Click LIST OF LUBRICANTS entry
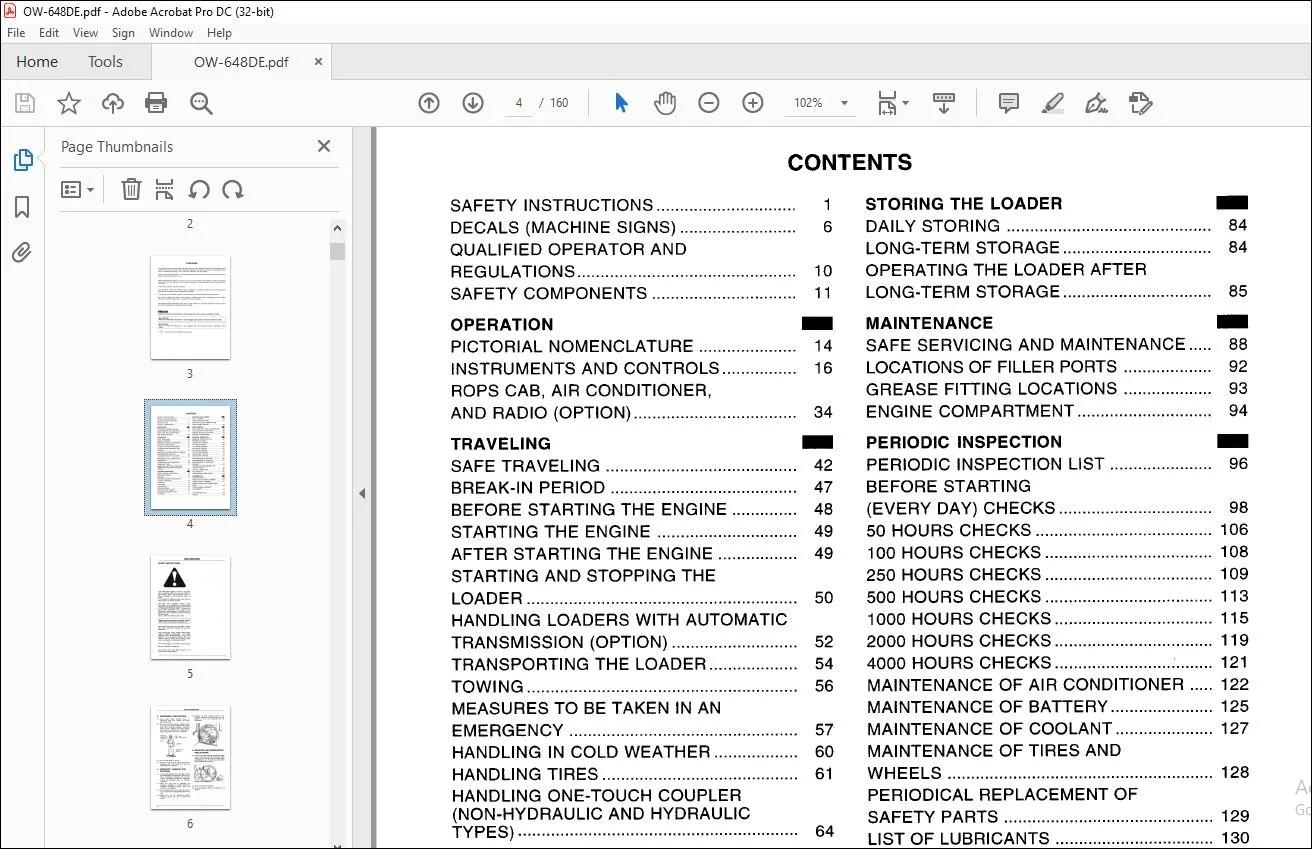 coord(1057,839)
